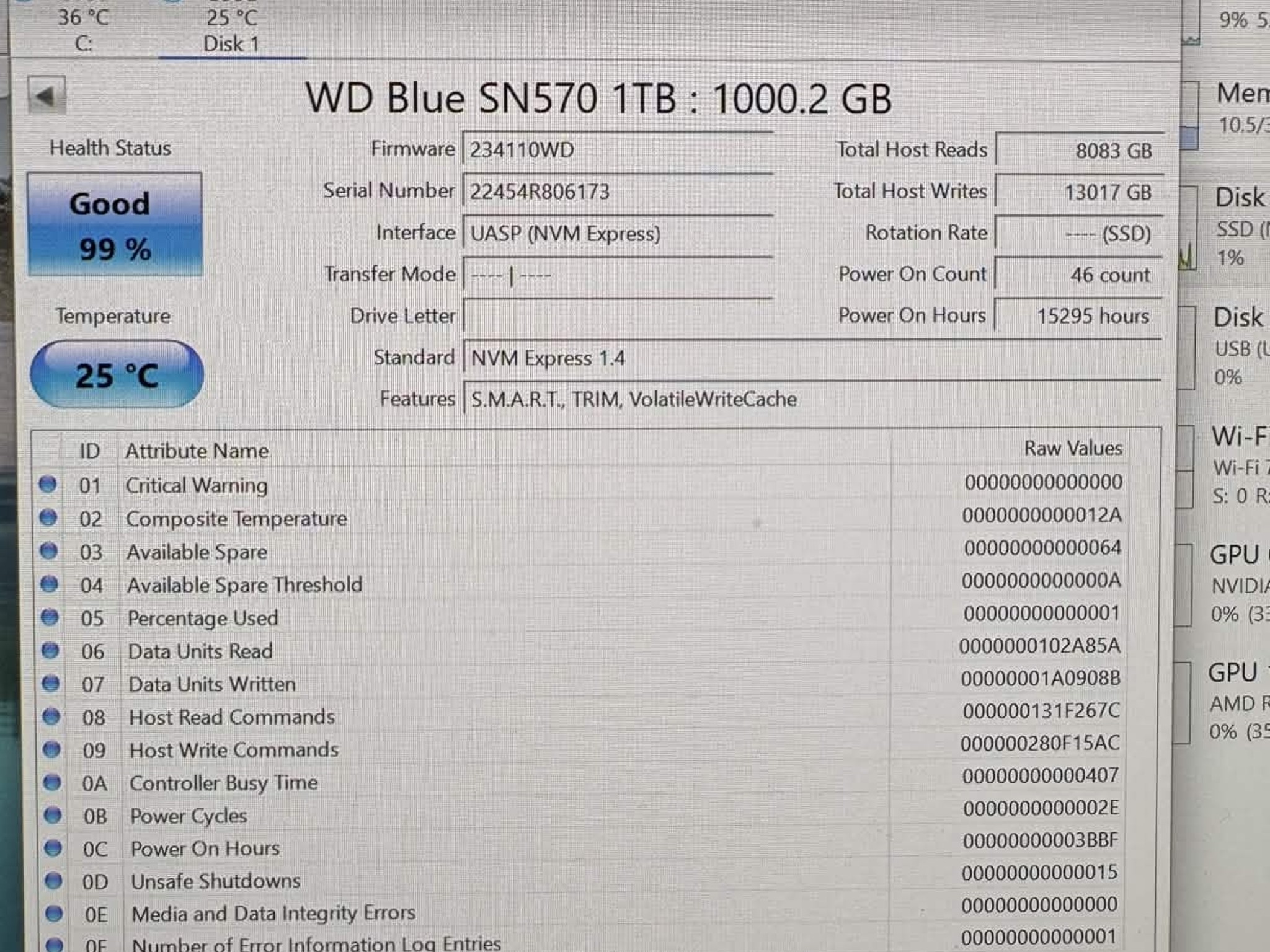
Task: Select the Available Spare Threshold attribute name
Action: [x=245, y=584]
